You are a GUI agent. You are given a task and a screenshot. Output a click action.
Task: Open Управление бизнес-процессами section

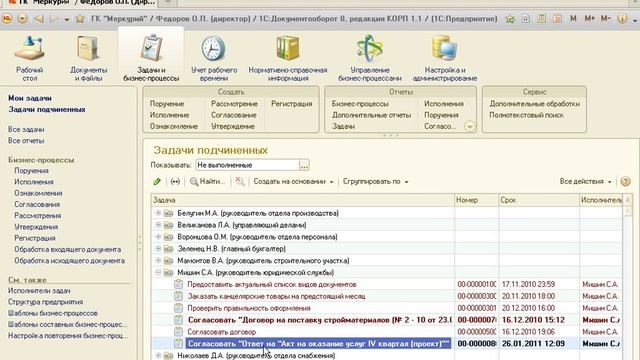point(370,58)
